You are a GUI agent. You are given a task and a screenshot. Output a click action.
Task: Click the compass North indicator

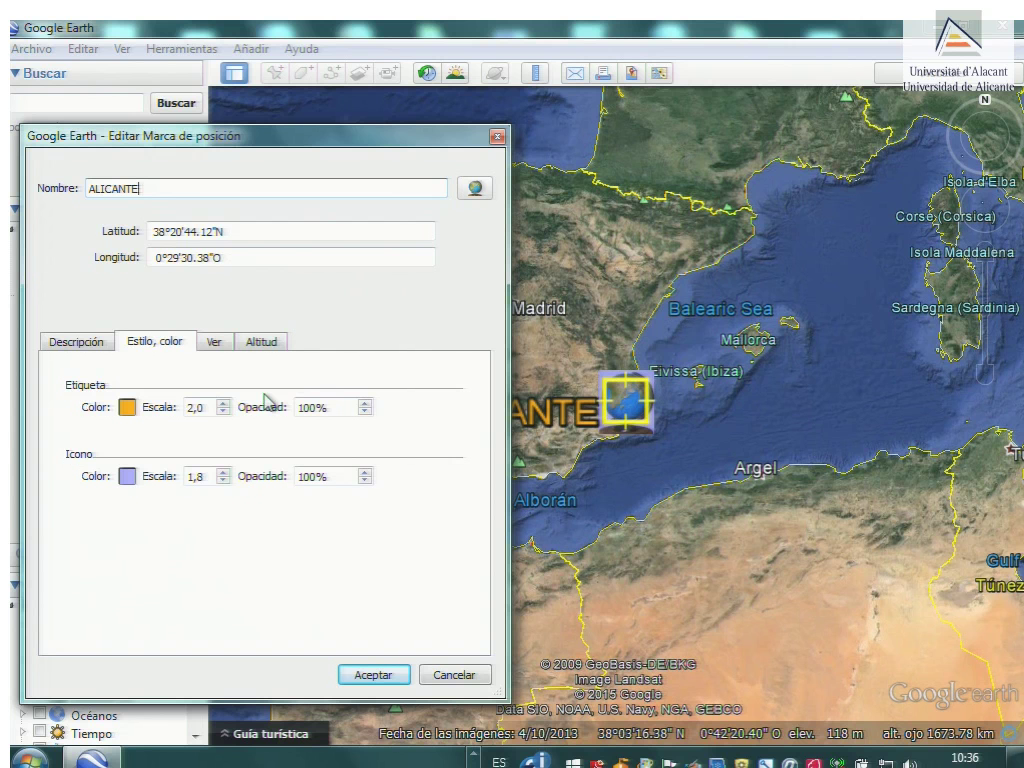click(985, 99)
